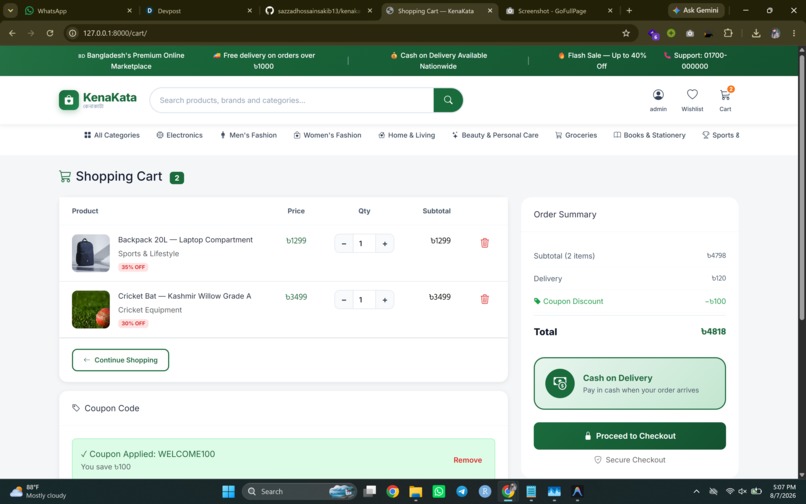Open Electronics category
The image size is (806, 504).
[x=179, y=135]
